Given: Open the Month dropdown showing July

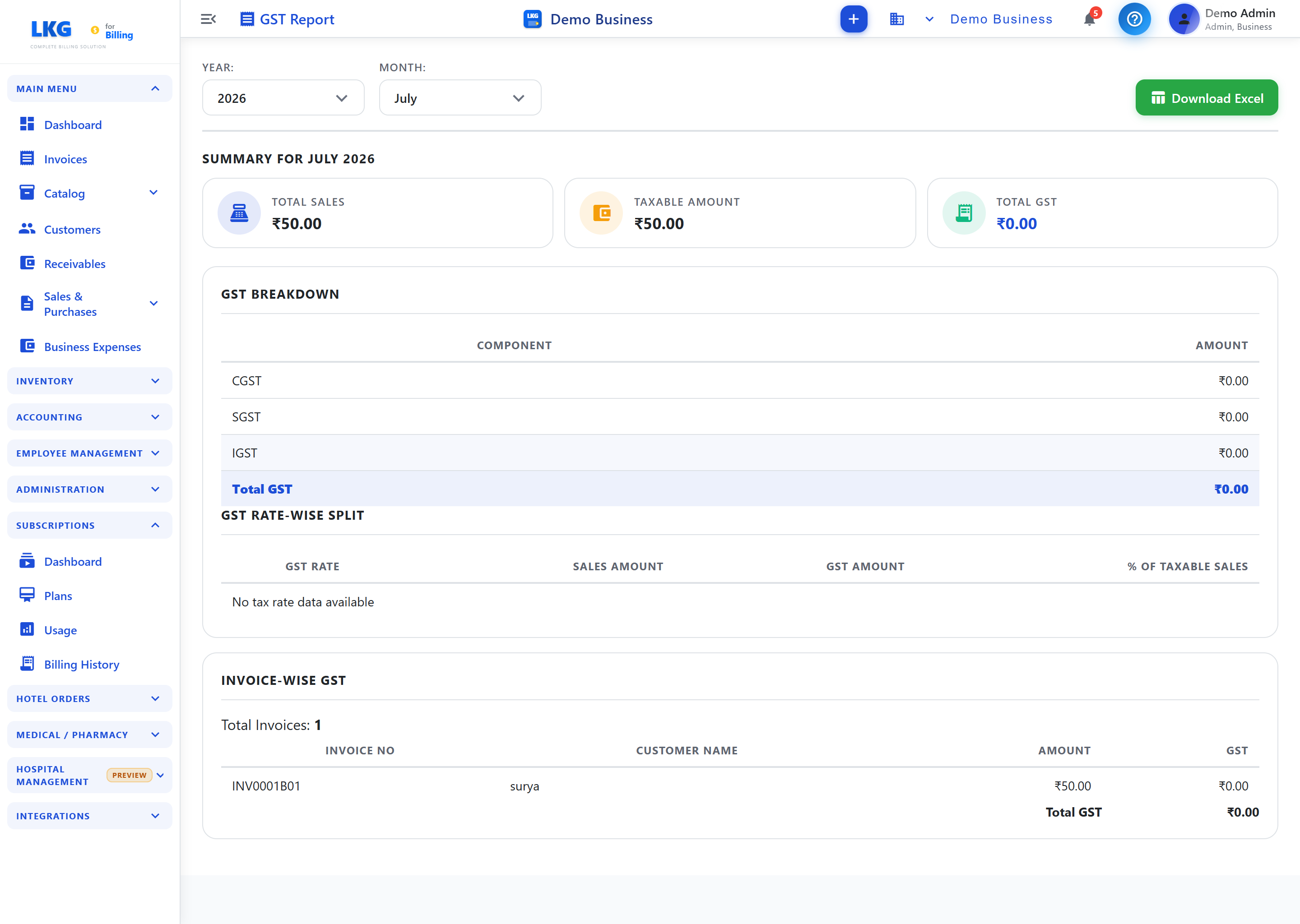Looking at the screenshot, I should coord(460,98).
